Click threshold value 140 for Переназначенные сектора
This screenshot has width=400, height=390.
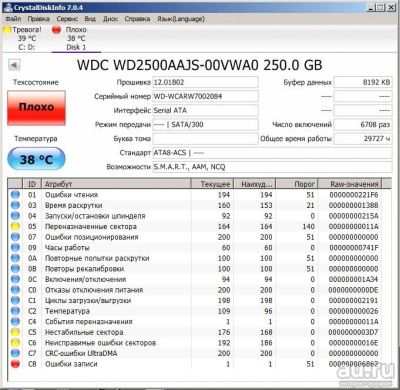coord(308,226)
